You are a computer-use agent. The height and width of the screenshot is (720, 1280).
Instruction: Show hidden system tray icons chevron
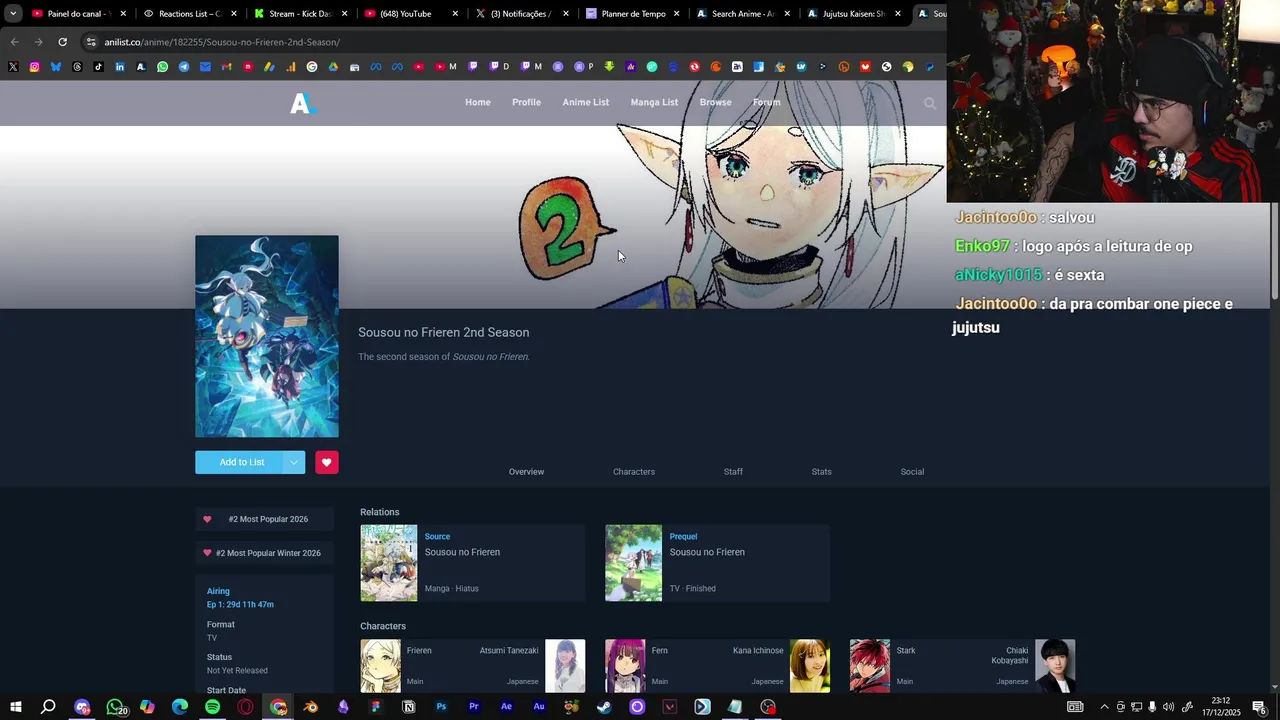(1104, 707)
